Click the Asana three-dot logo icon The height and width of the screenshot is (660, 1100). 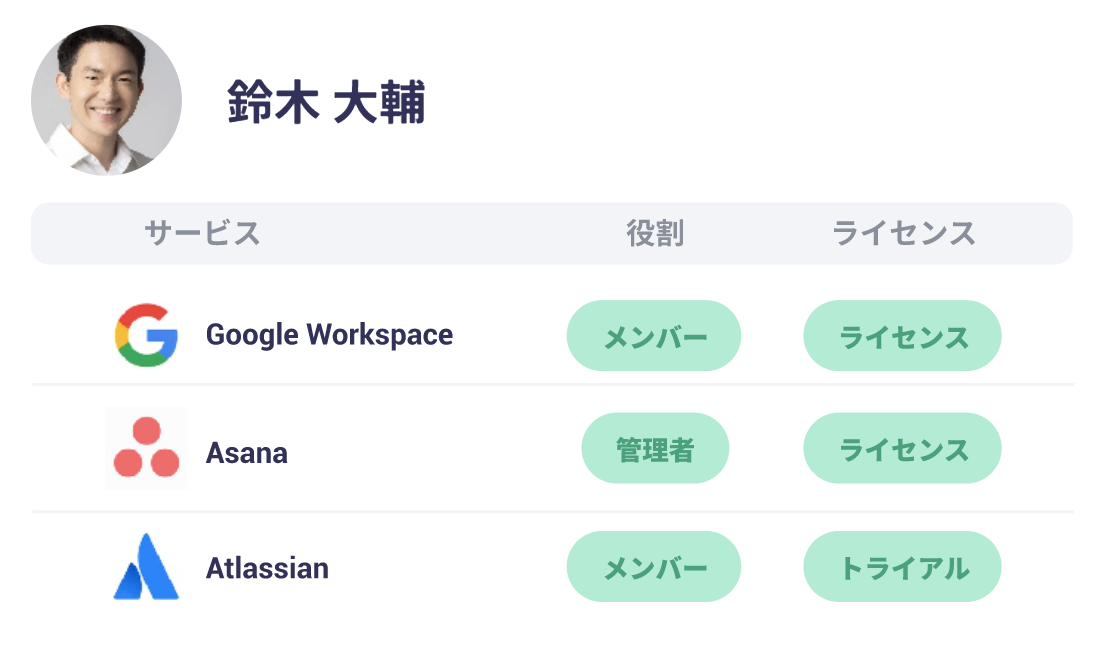[146, 448]
